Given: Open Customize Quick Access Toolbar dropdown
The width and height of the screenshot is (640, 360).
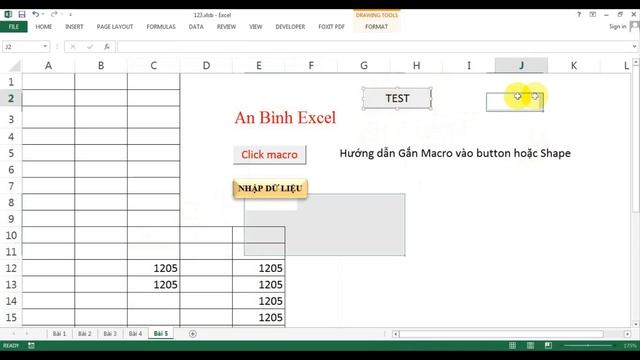Looking at the screenshot, I should click(x=70, y=15).
